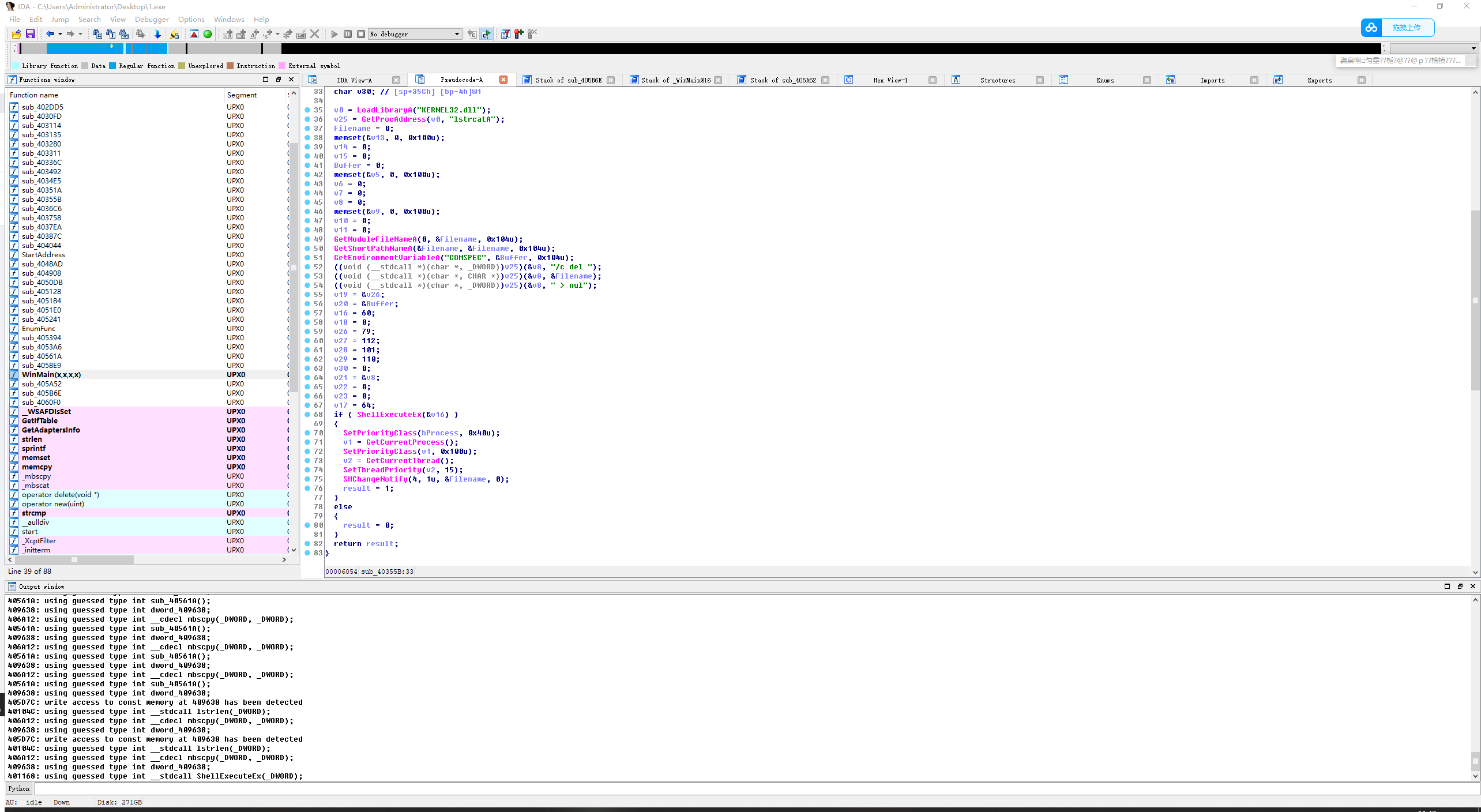
Task: Open the No debugger dropdown
Action: pos(457,34)
